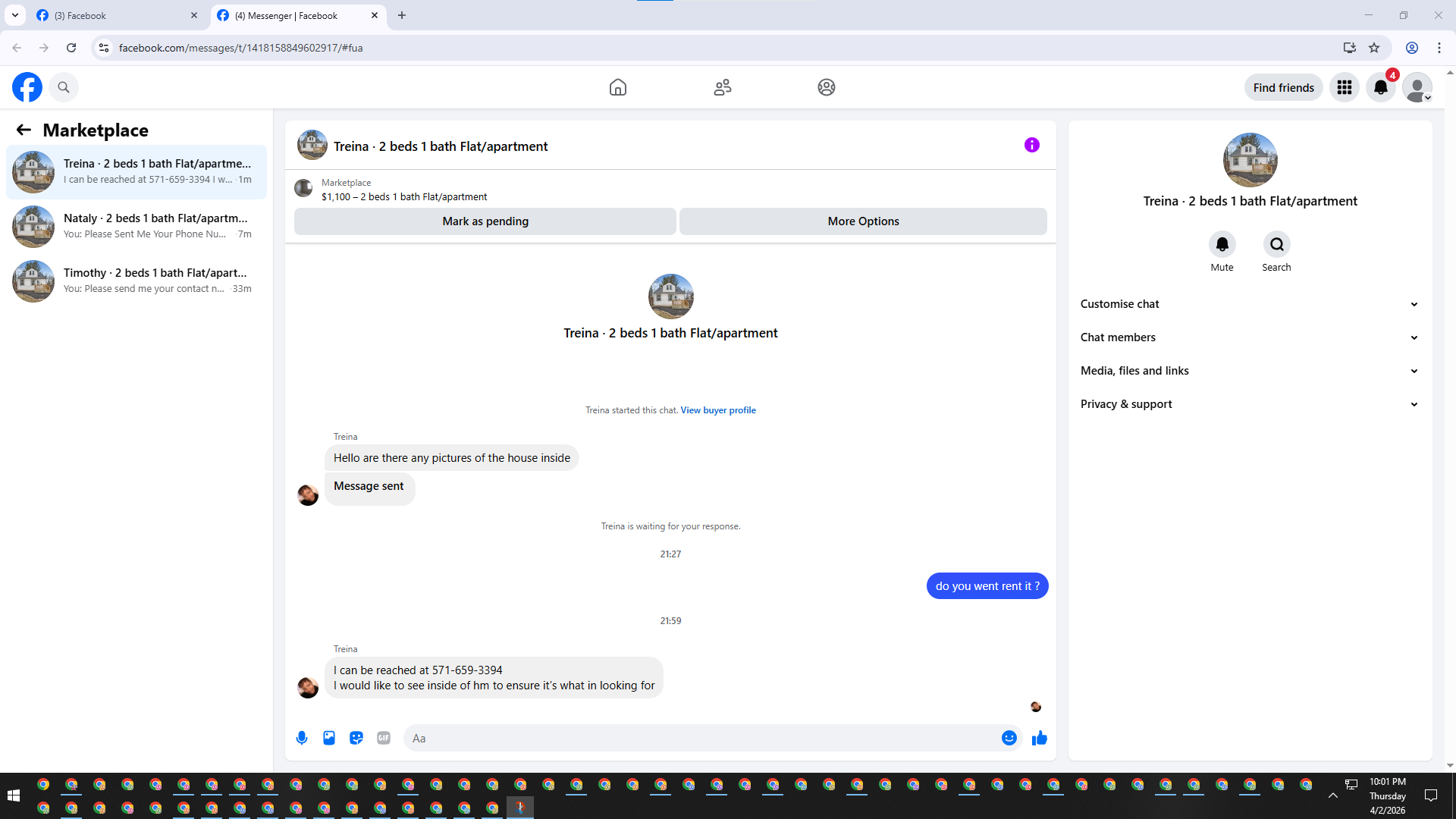Expand the Privacy & support section
Viewport: 1456px width, 819px height.
(x=1250, y=404)
